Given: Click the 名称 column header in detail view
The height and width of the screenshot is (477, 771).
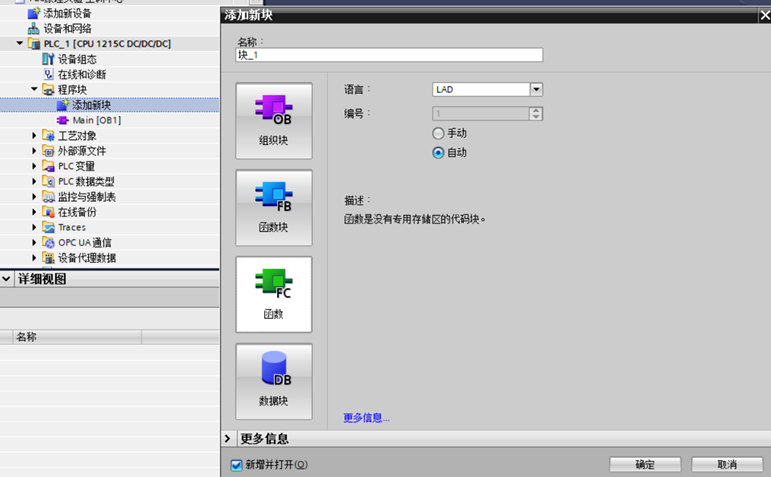Looking at the screenshot, I should click(x=77, y=337).
